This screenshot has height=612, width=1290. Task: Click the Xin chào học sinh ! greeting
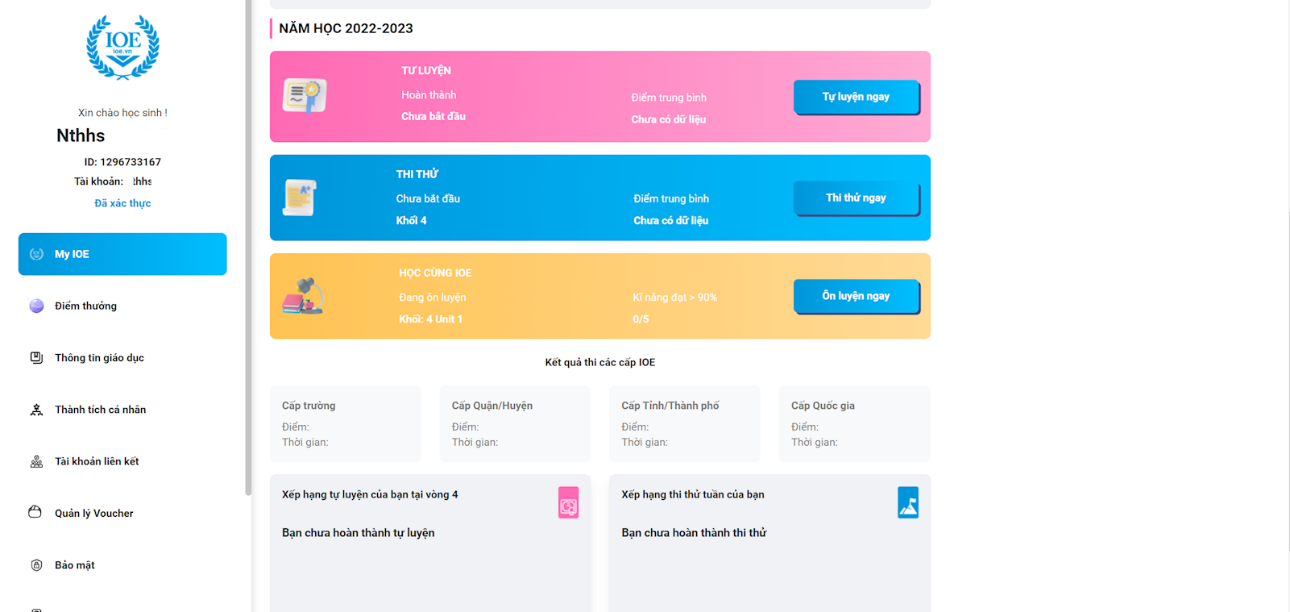[123, 113]
